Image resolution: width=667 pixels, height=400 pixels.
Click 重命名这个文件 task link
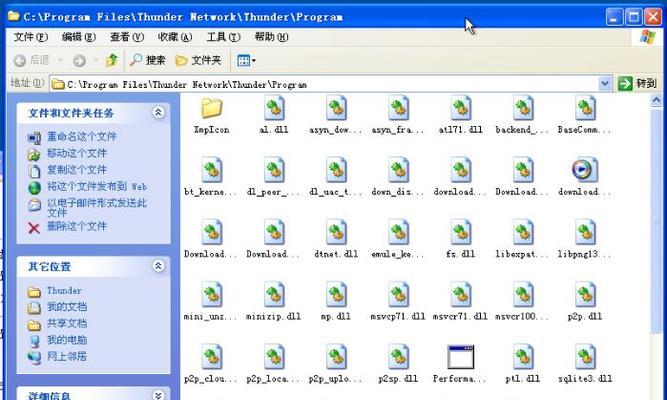pos(82,137)
